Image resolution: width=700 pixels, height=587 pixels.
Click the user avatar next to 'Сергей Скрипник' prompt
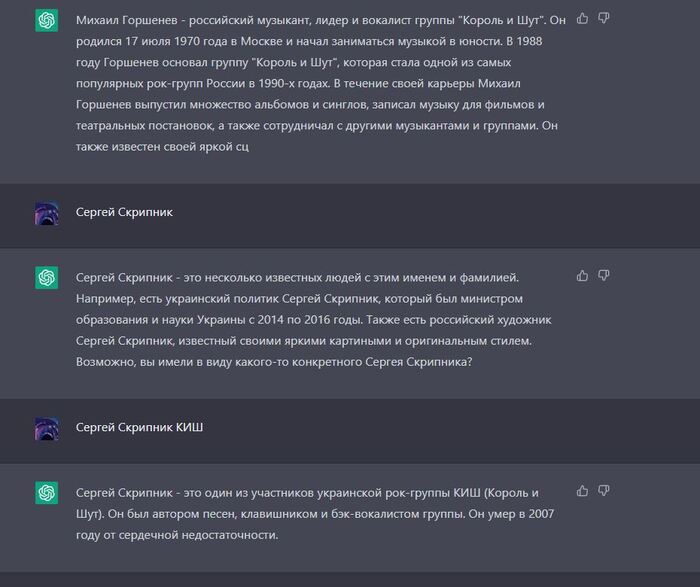[46, 212]
